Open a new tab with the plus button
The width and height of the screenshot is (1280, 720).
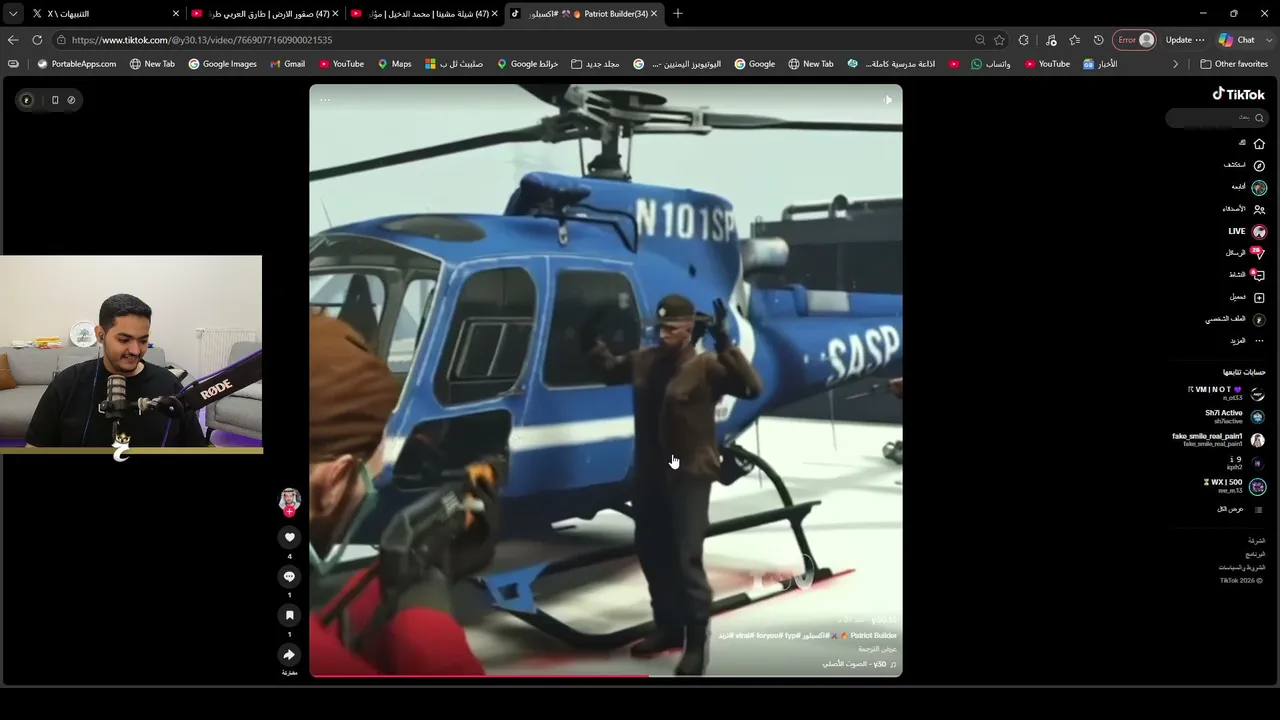pos(678,14)
